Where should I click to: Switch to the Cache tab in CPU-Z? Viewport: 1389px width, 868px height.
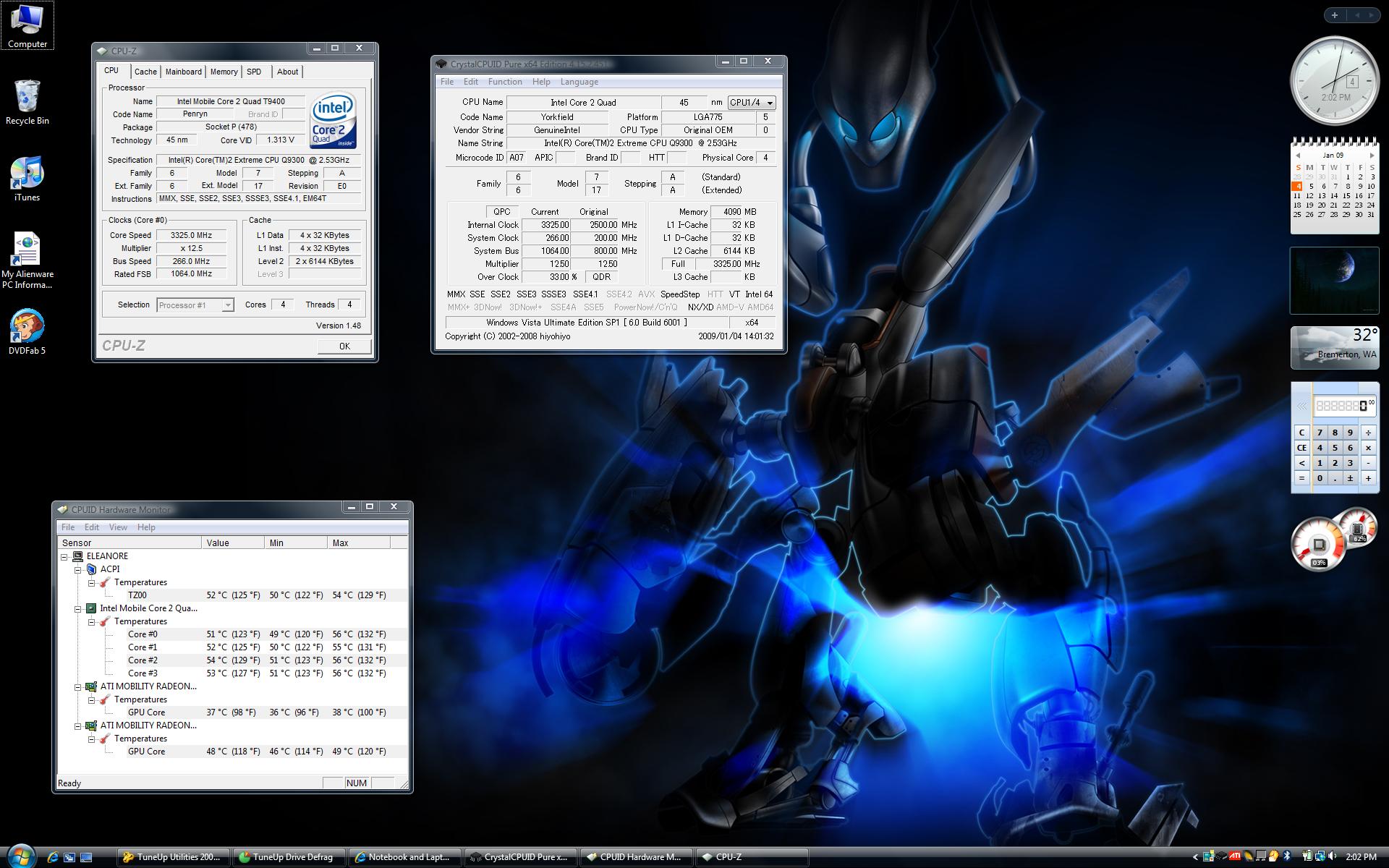[145, 72]
